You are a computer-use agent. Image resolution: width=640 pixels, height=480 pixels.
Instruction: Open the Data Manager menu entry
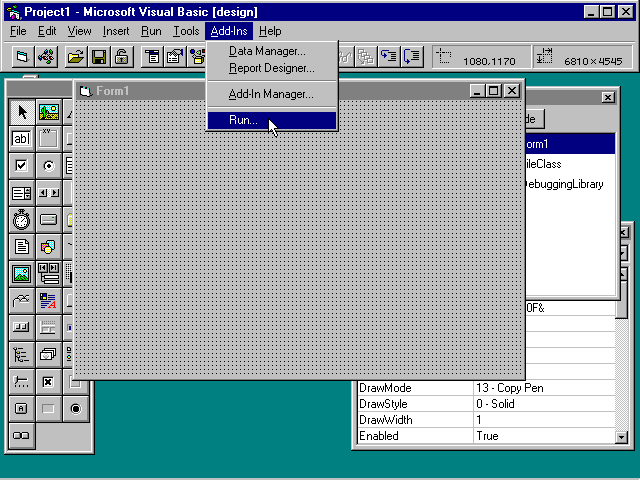tap(267, 51)
